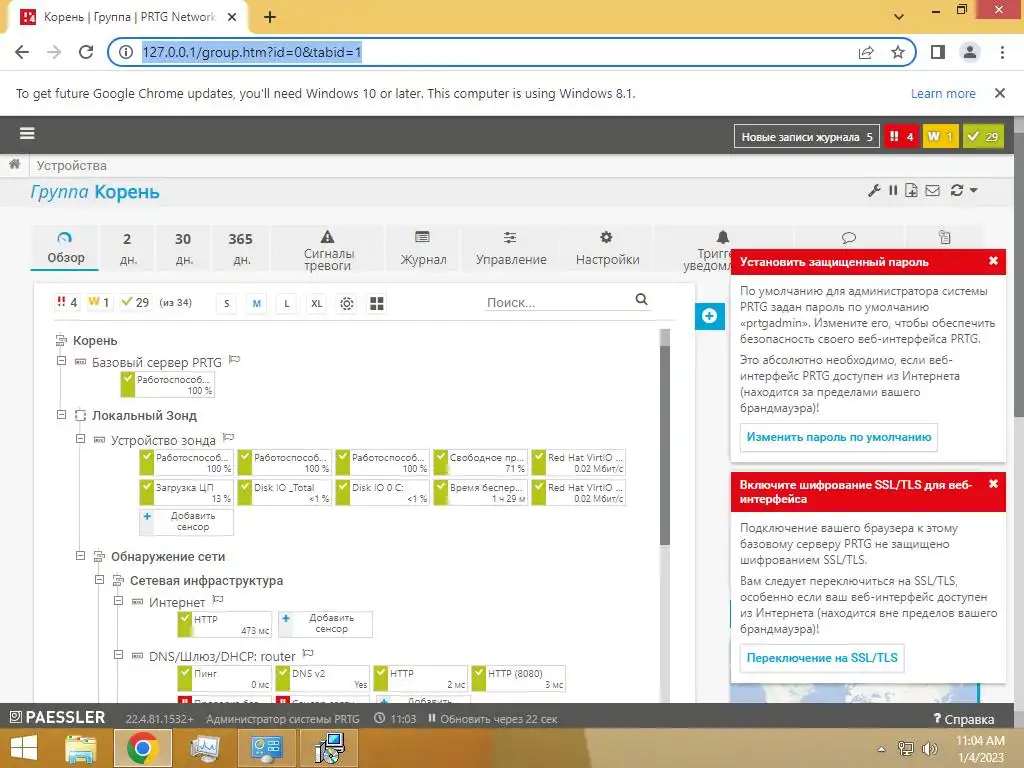Open the Загрузка ЦП 13 % sensor

(x=186, y=492)
